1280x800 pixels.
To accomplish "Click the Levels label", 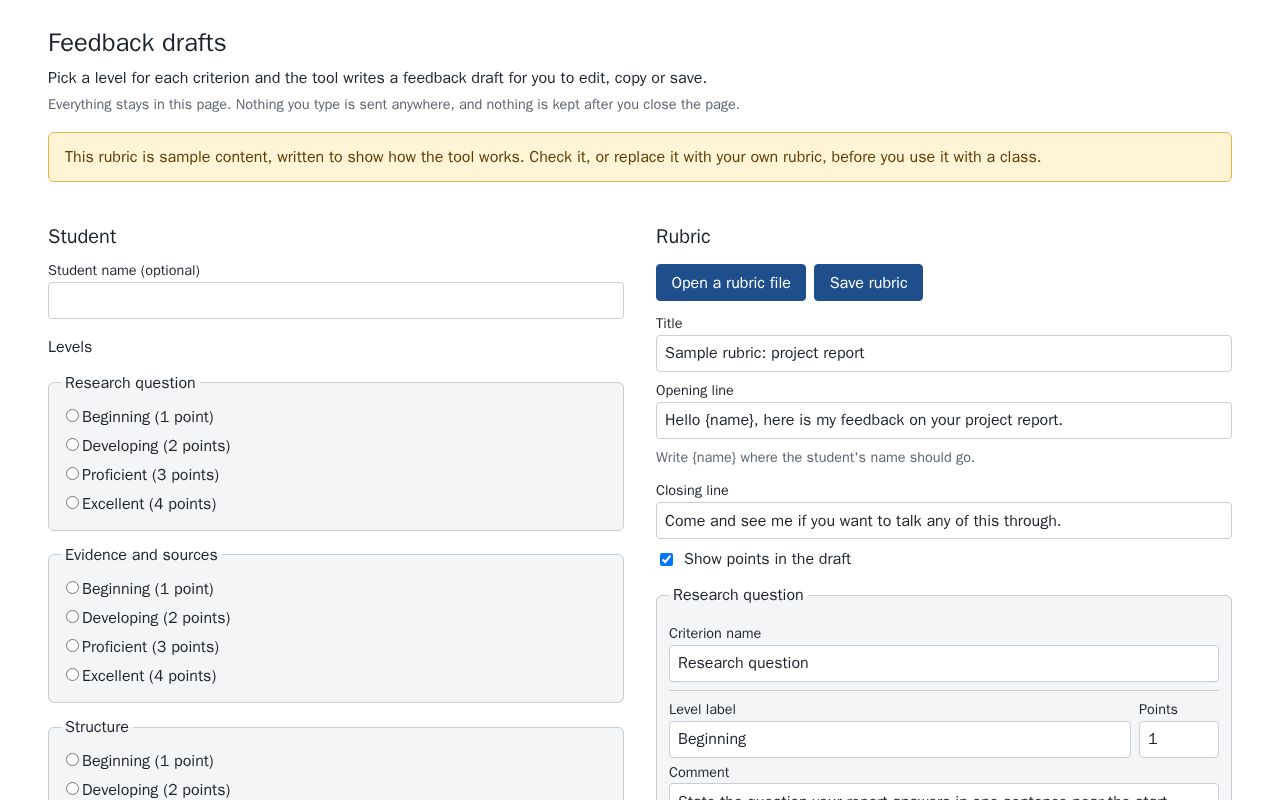I will coord(70,347).
